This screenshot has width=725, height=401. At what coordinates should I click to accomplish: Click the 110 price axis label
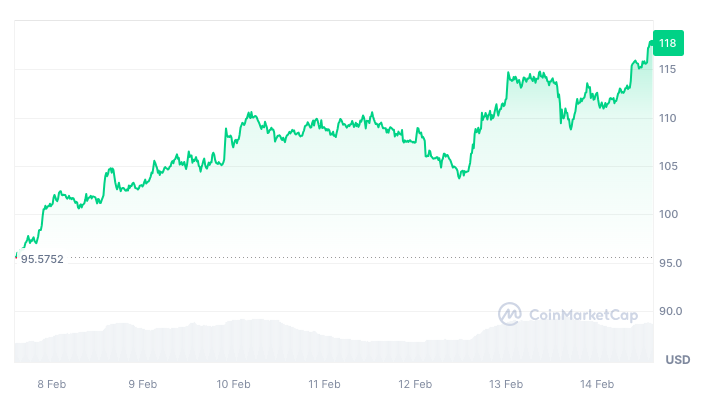[668, 118]
